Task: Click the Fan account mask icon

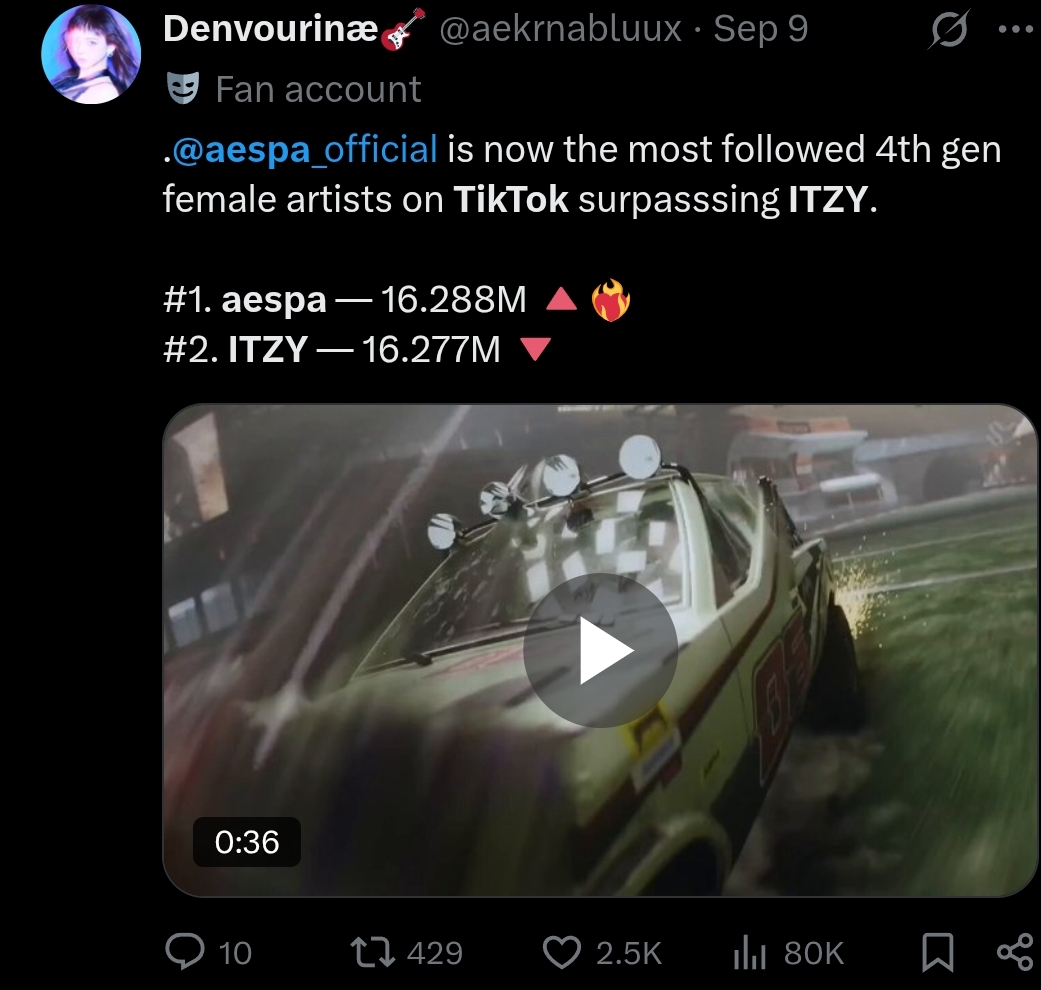Action: [183, 88]
